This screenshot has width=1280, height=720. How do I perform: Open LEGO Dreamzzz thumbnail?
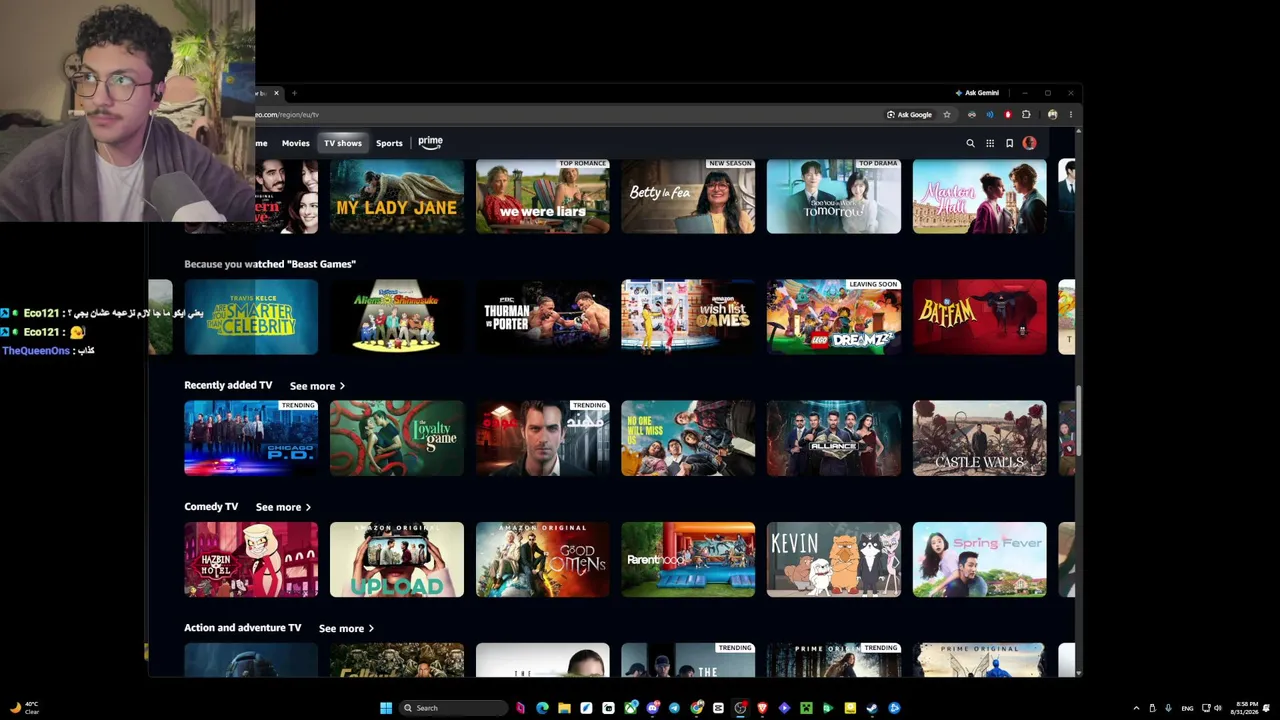(x=834, y=317)
